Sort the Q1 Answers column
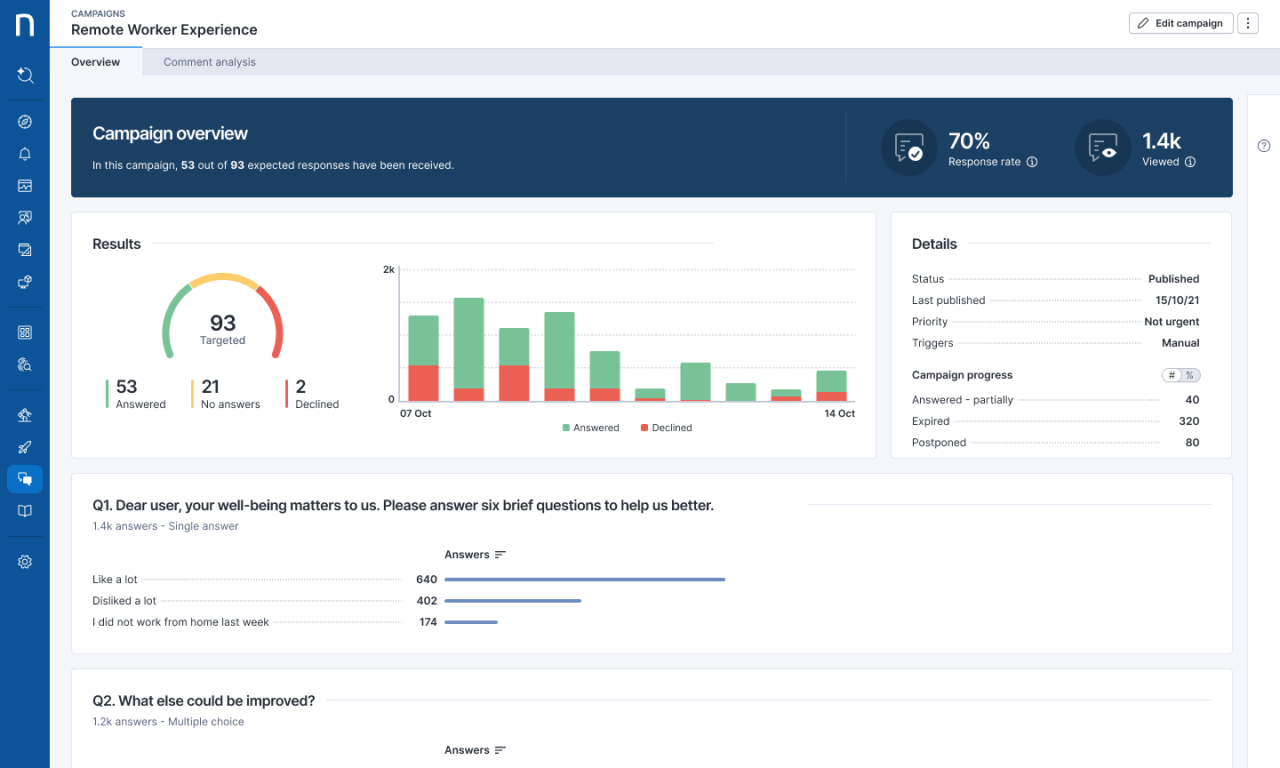Viewport: 1280px width, 768px height. (x=500, y=555)
